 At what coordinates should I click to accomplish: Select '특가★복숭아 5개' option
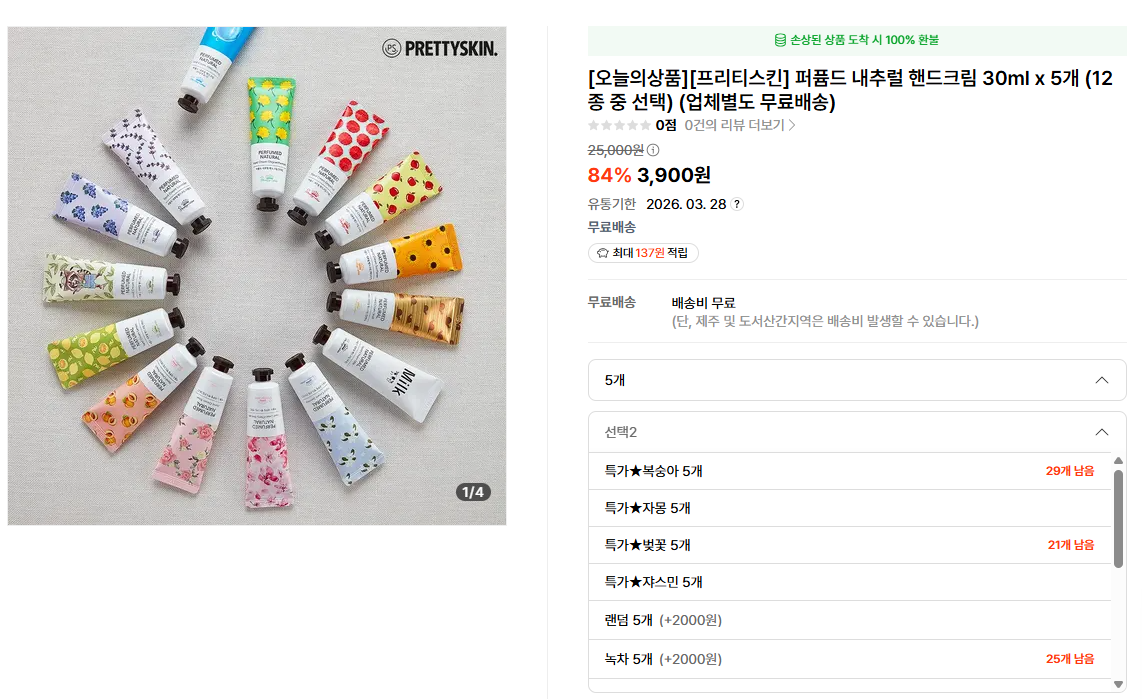click(653, 471)
